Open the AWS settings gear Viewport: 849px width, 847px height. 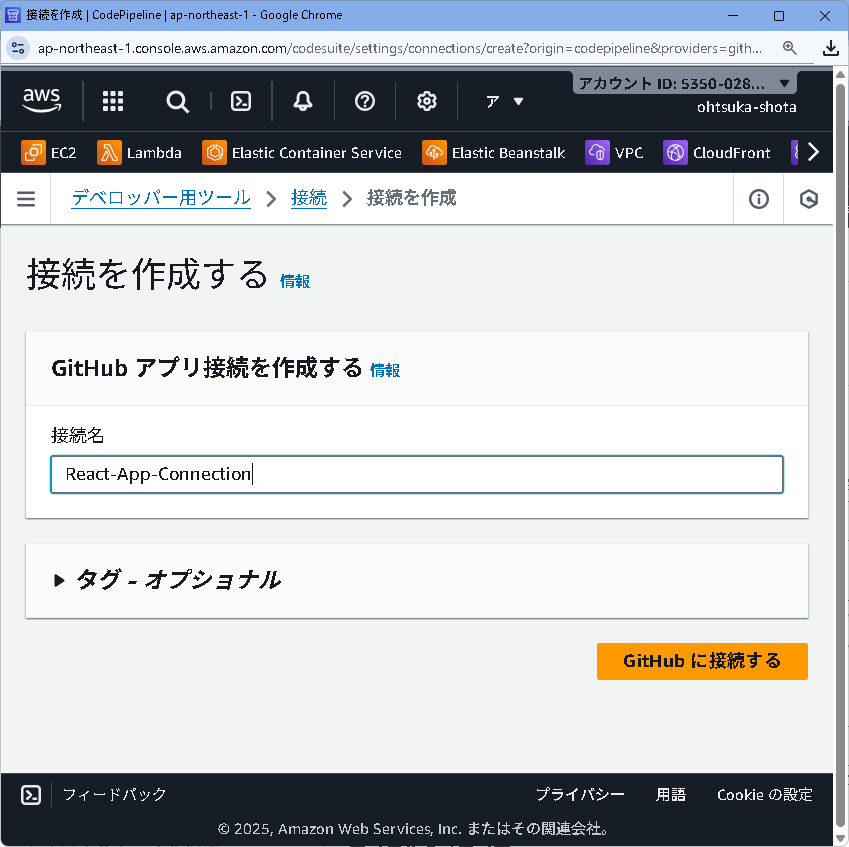tap(426, 101)
